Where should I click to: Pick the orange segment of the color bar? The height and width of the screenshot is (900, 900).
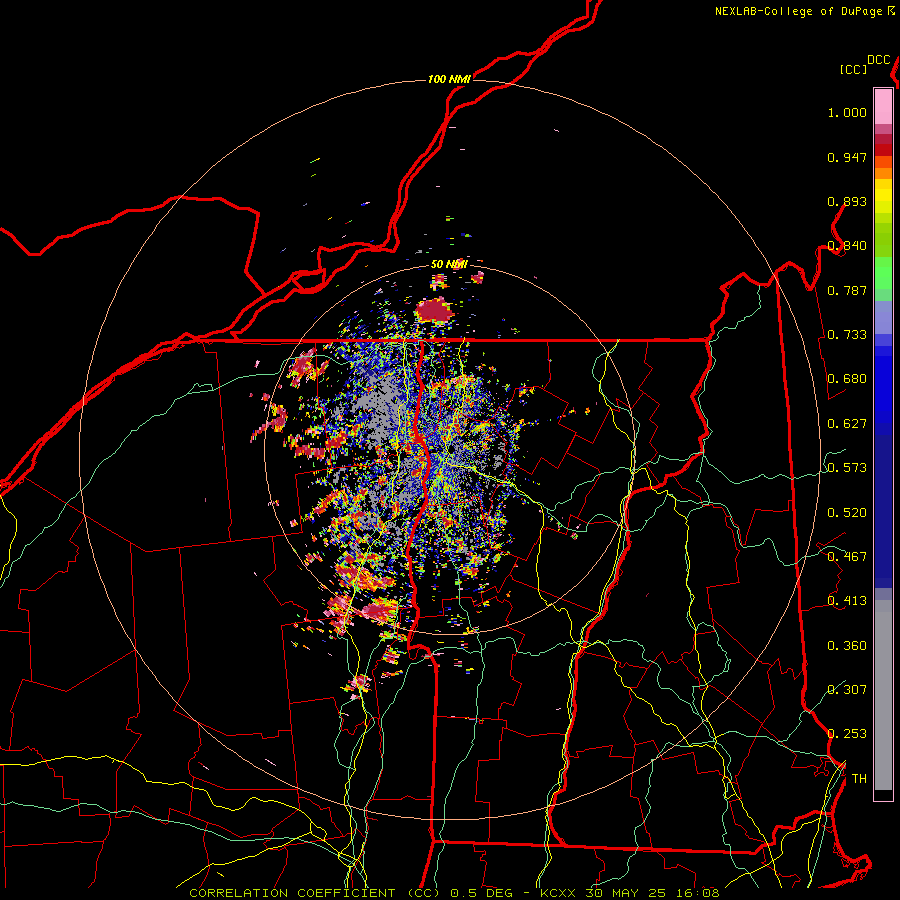click(883, 173)
